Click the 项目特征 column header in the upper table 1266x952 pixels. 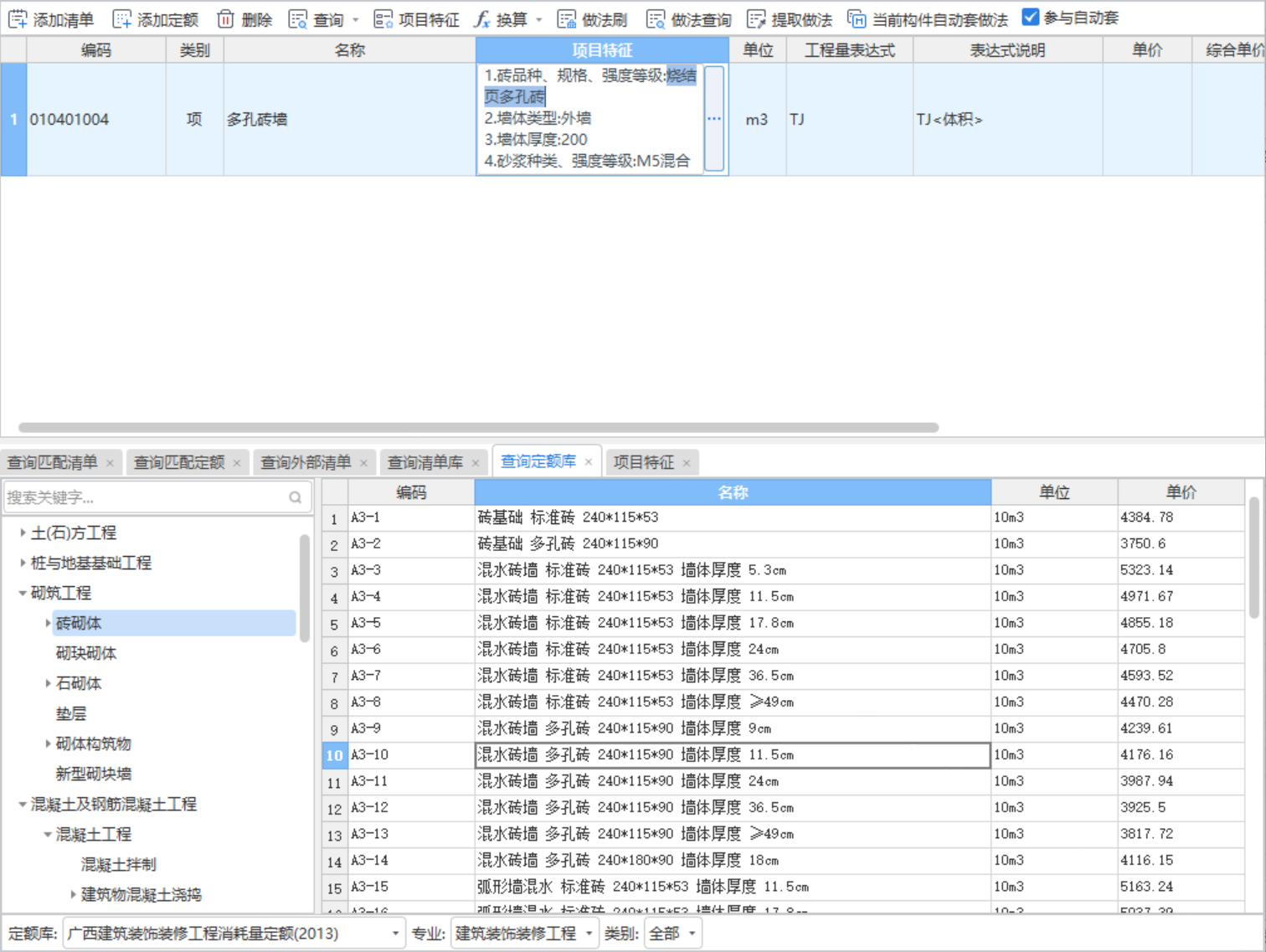pyautogui.click(x=602, y=50)
